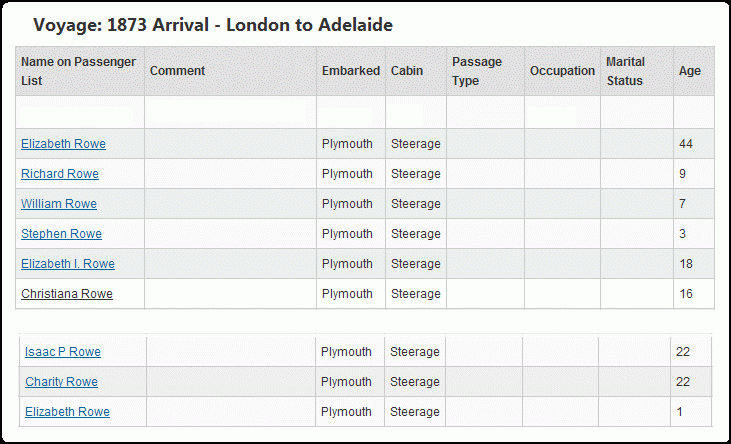Open Elizabeth Rowe link, age 1

pyautogui.click(x=68, y=412)
